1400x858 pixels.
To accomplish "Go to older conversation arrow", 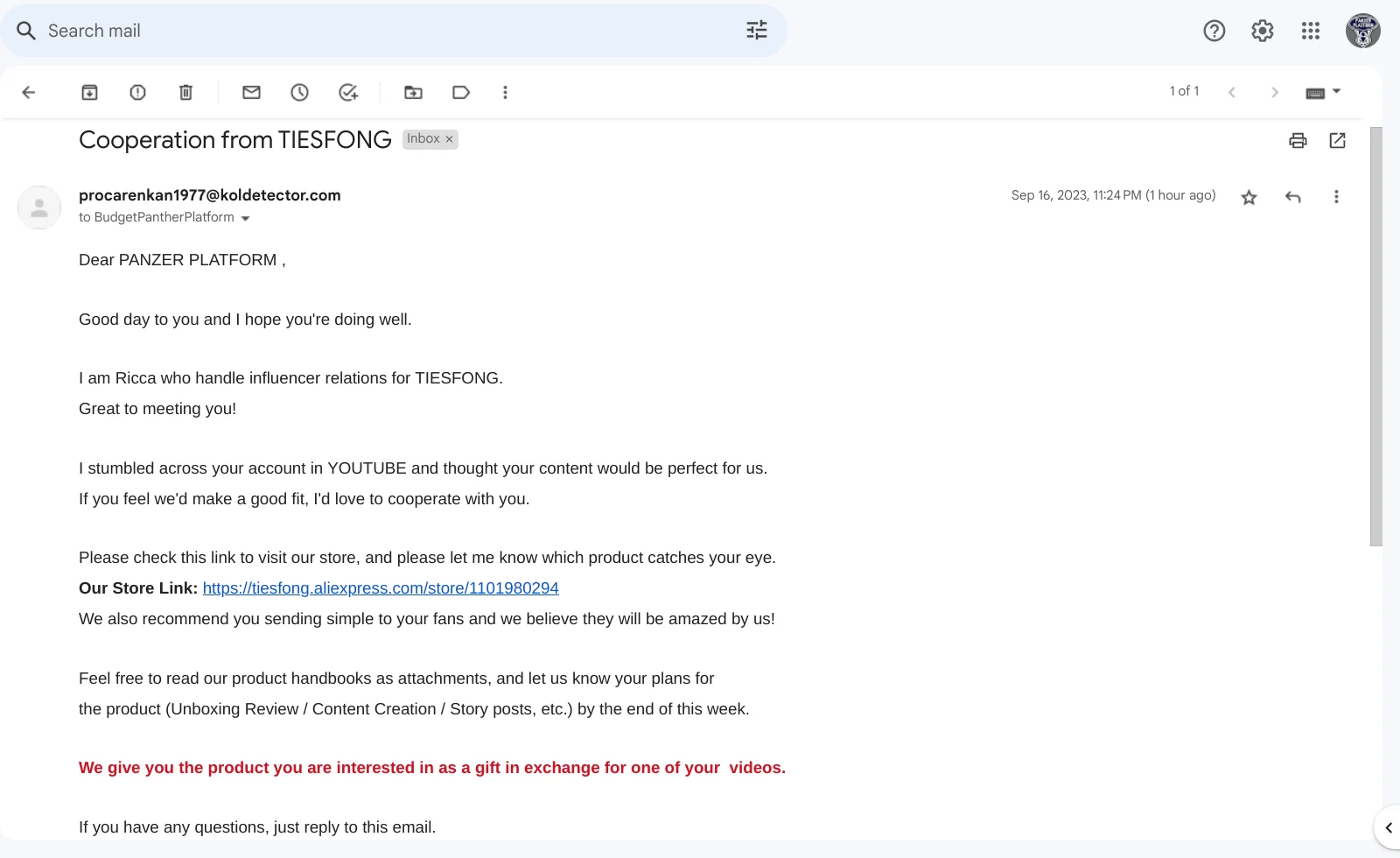I will (1275, 92).
